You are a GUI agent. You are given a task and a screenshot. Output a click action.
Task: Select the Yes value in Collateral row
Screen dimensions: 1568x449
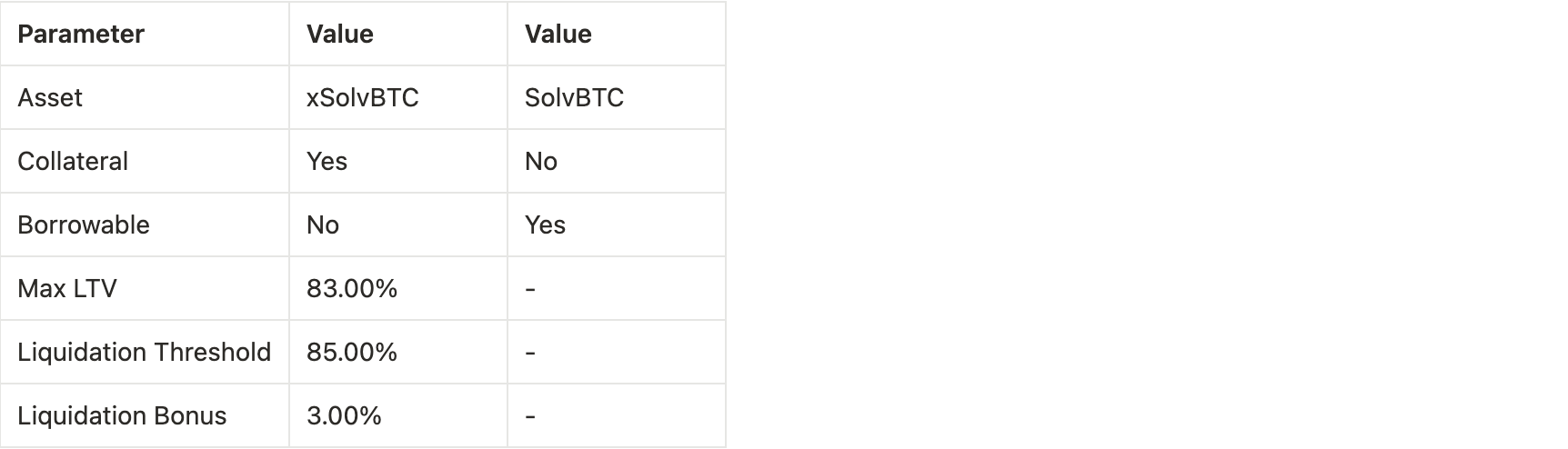pos(327,162)
